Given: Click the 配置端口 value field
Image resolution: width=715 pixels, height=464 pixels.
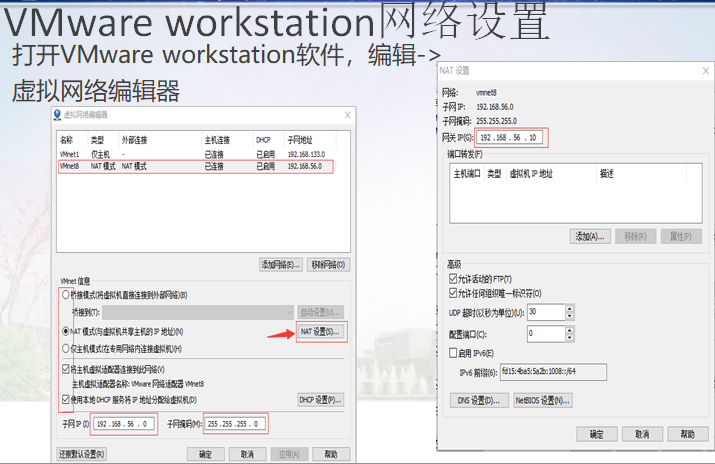Looking at the screenshot, I should coord(546,334).
